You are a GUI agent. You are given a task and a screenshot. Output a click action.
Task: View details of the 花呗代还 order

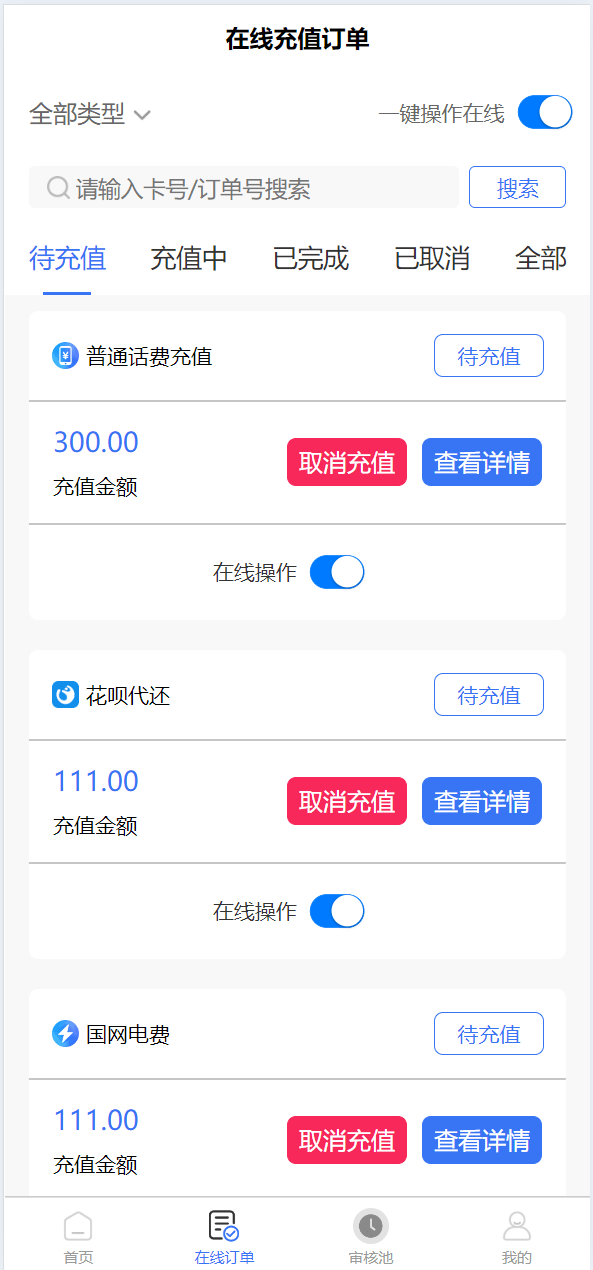482,801
